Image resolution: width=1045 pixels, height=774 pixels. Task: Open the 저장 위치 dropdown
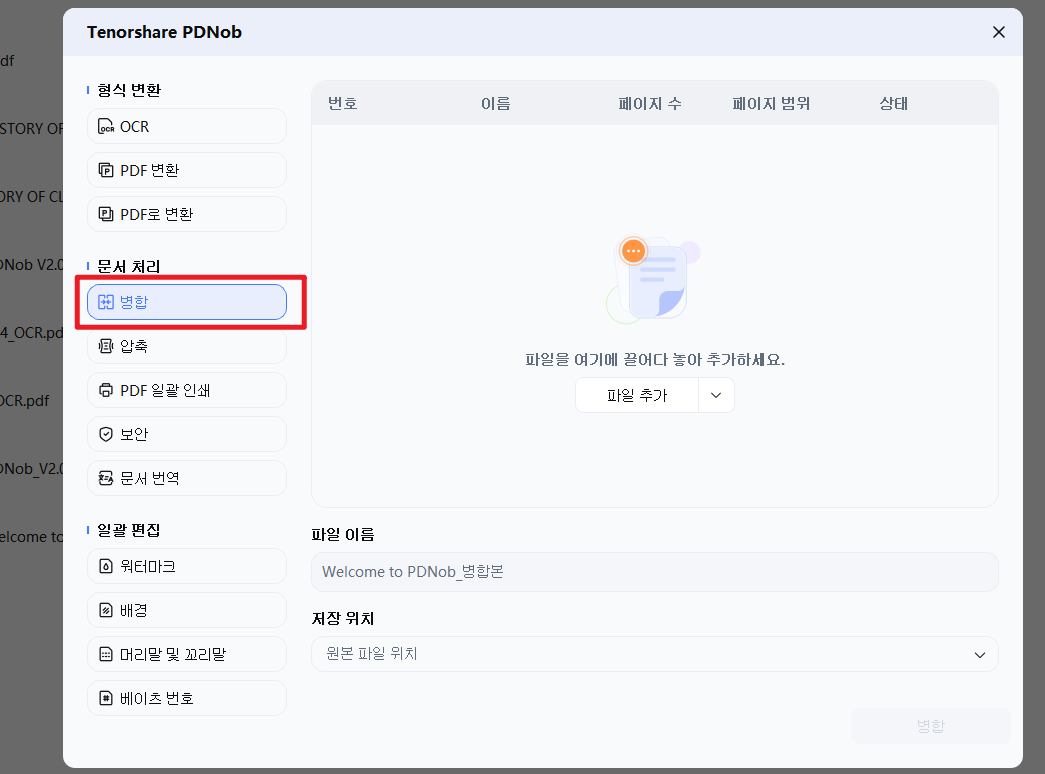tap(654, 654)
